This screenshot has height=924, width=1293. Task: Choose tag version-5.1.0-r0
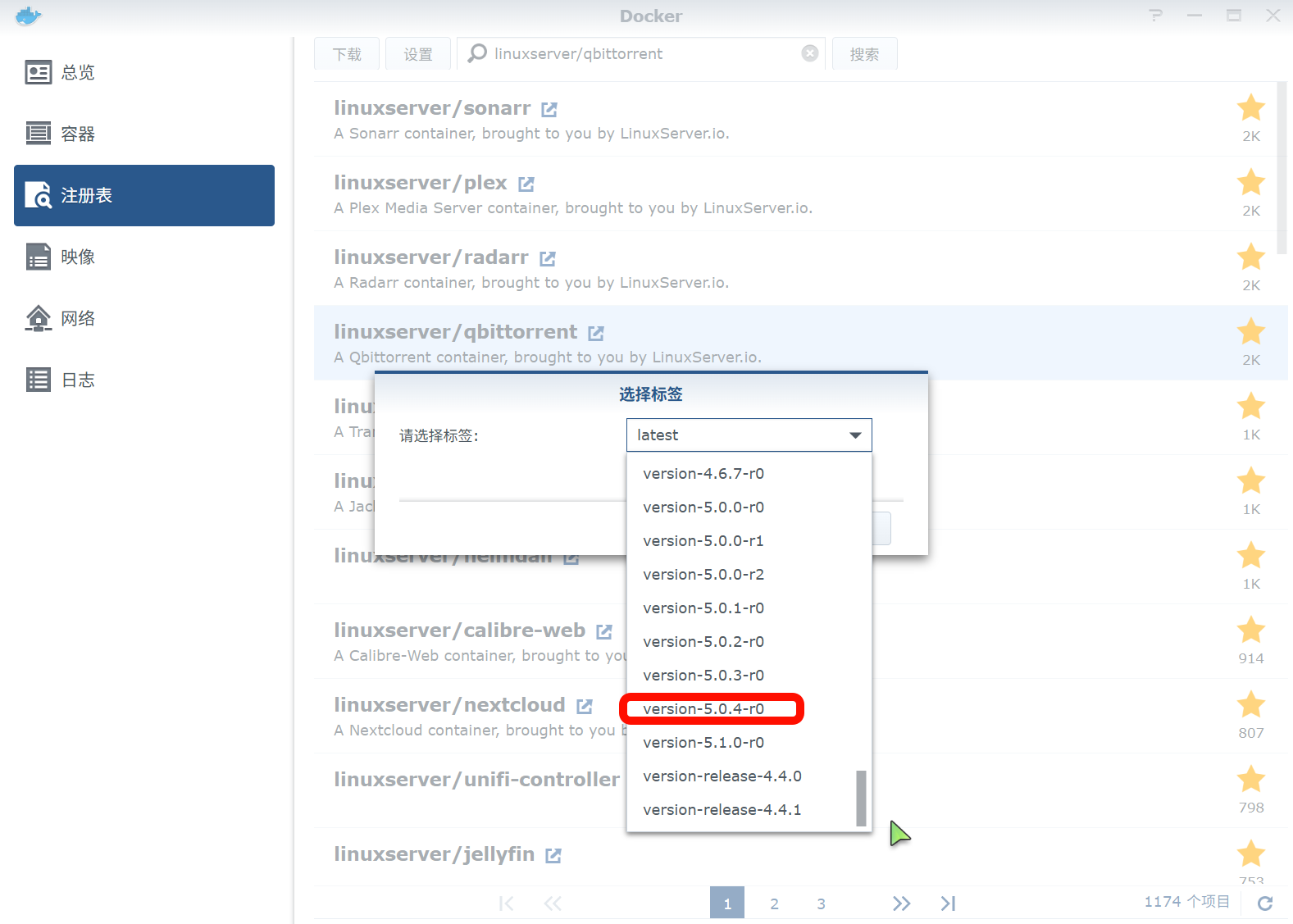(749, 742)
